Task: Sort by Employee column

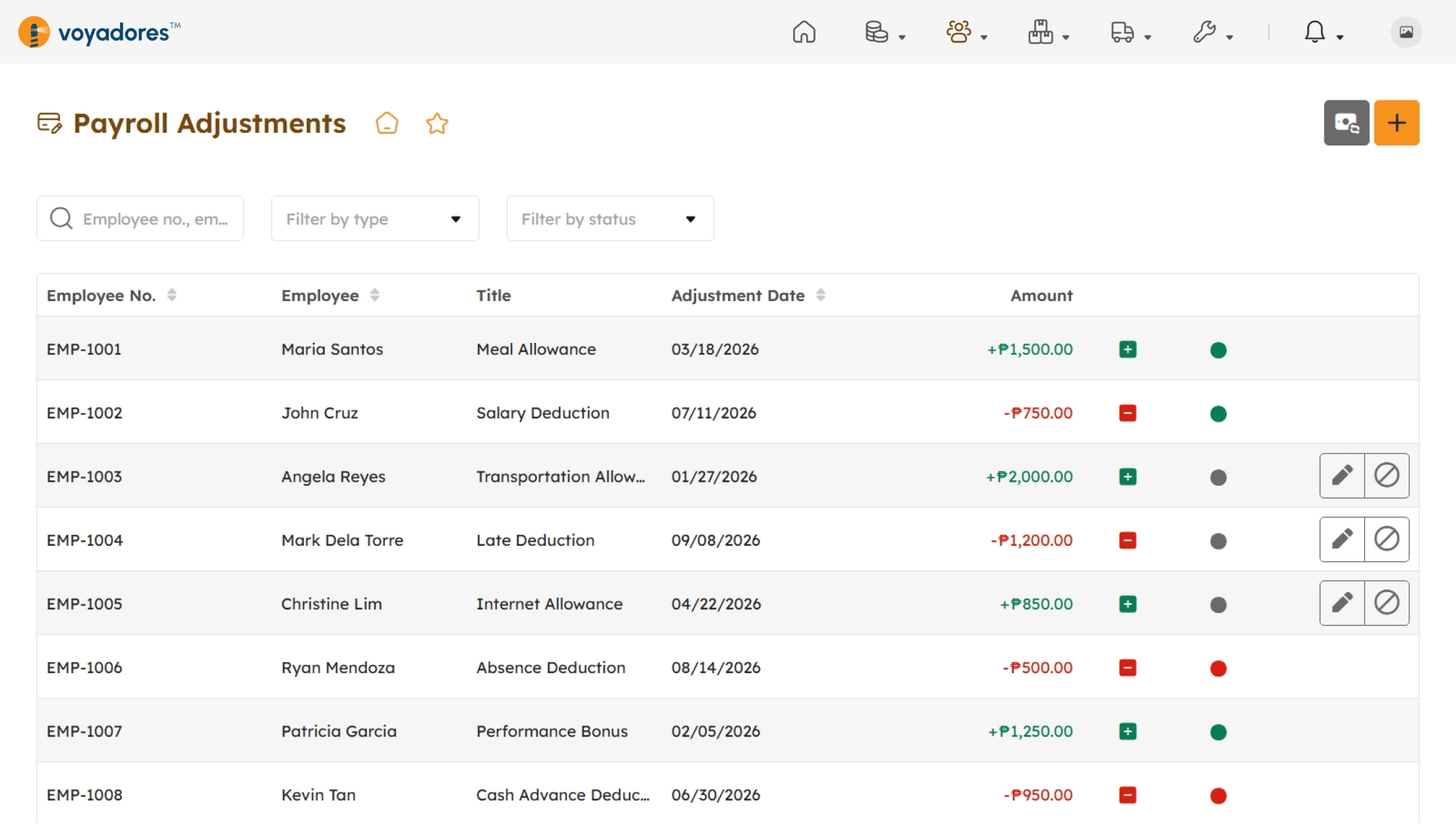Action: point(375,295)
